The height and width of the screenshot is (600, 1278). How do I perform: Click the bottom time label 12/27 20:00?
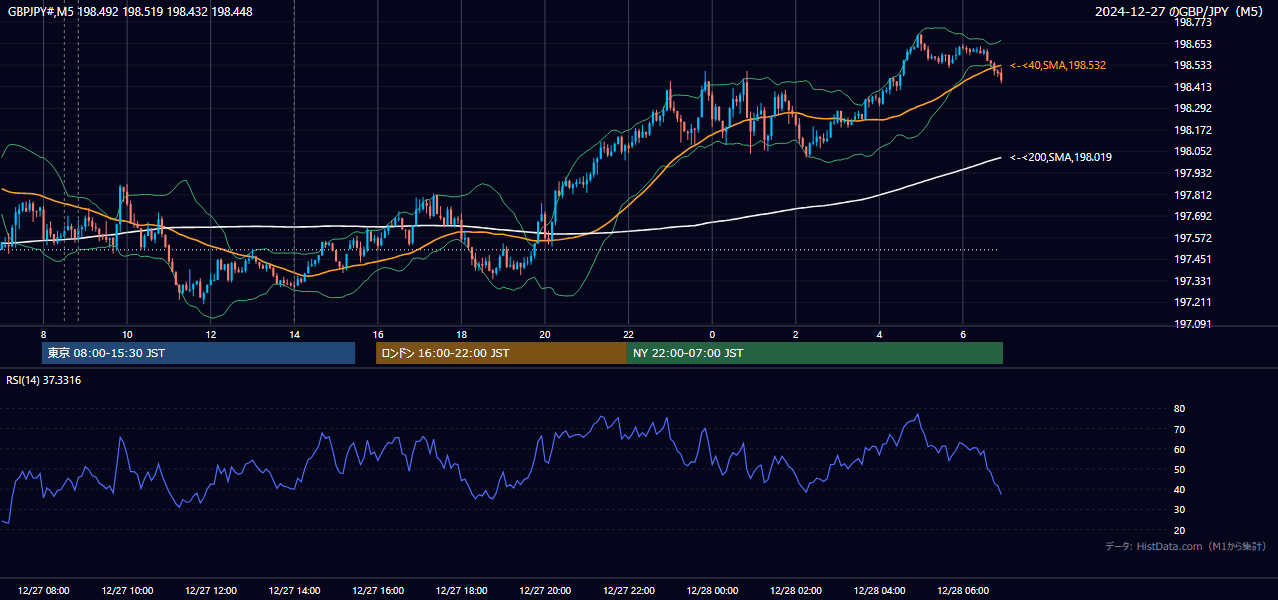click(x=545, y=591)
